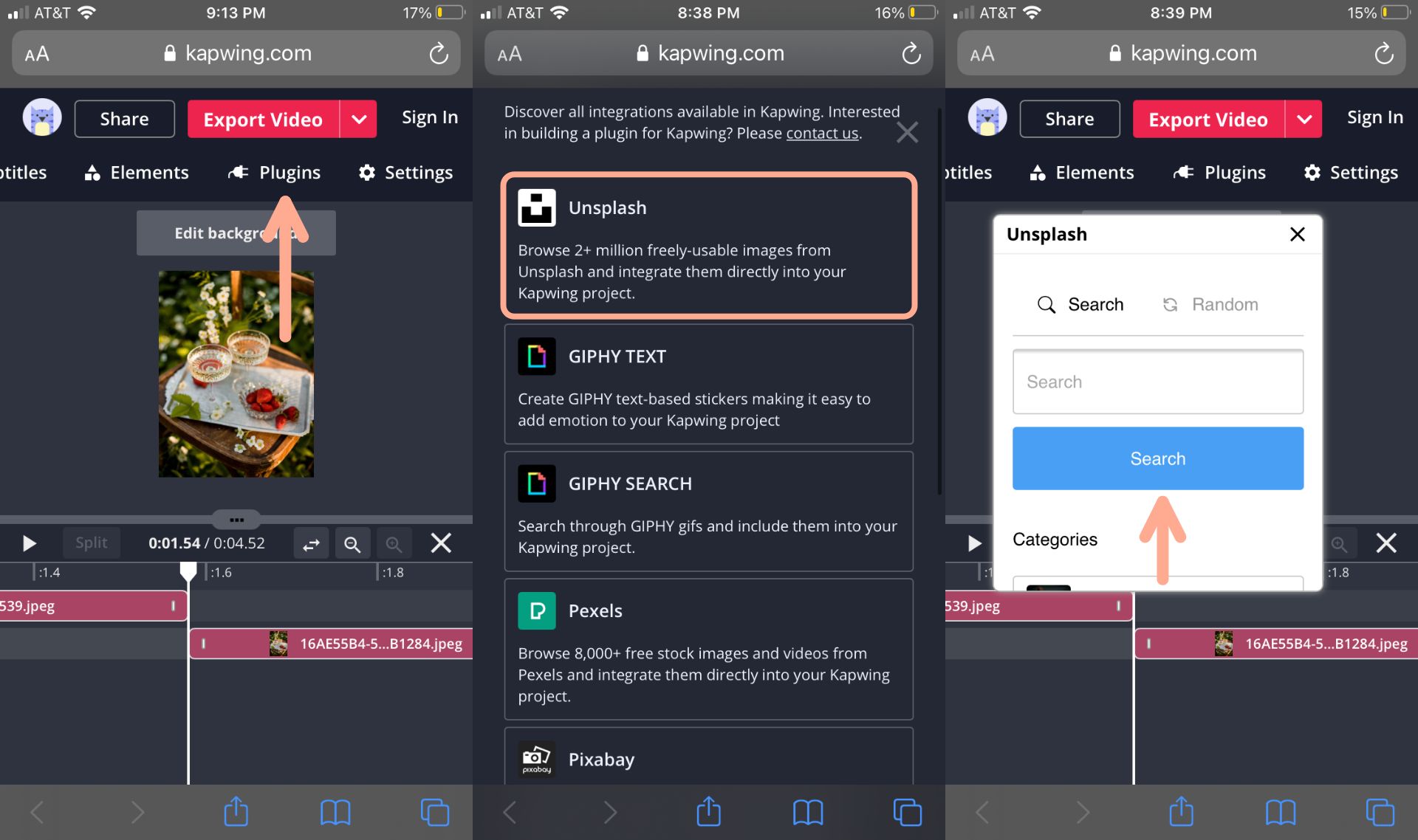Tap Safari share icon, middle screen
The image size is (1418, 840).
(708, 812)
